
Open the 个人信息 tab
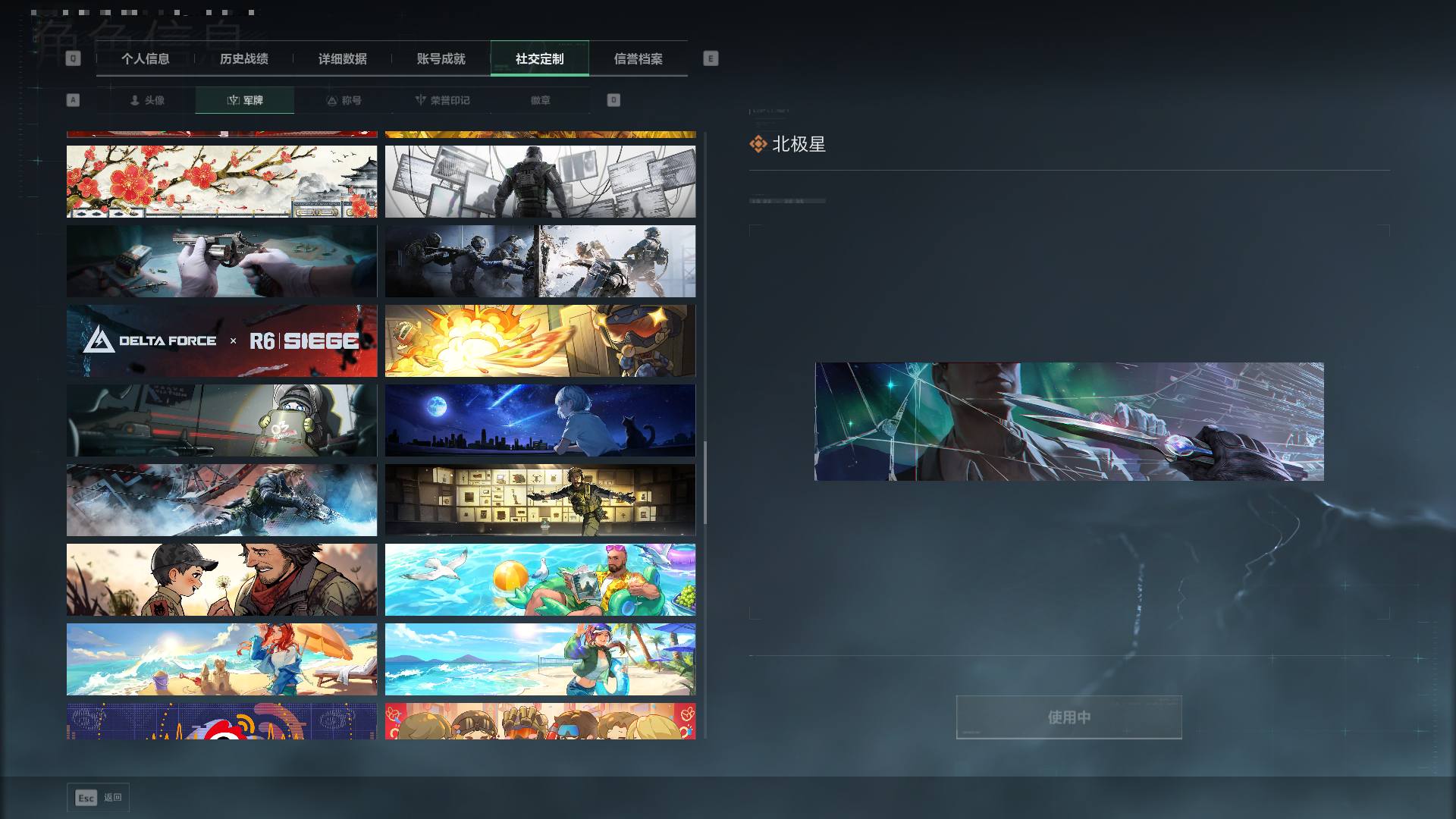(145, 58)
